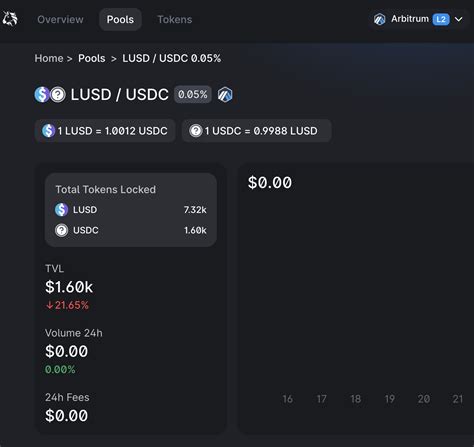Click the LUSD icon in Total Tokens Locked
This screenshot has width=474, height=447.
click(x=62, y=210)
